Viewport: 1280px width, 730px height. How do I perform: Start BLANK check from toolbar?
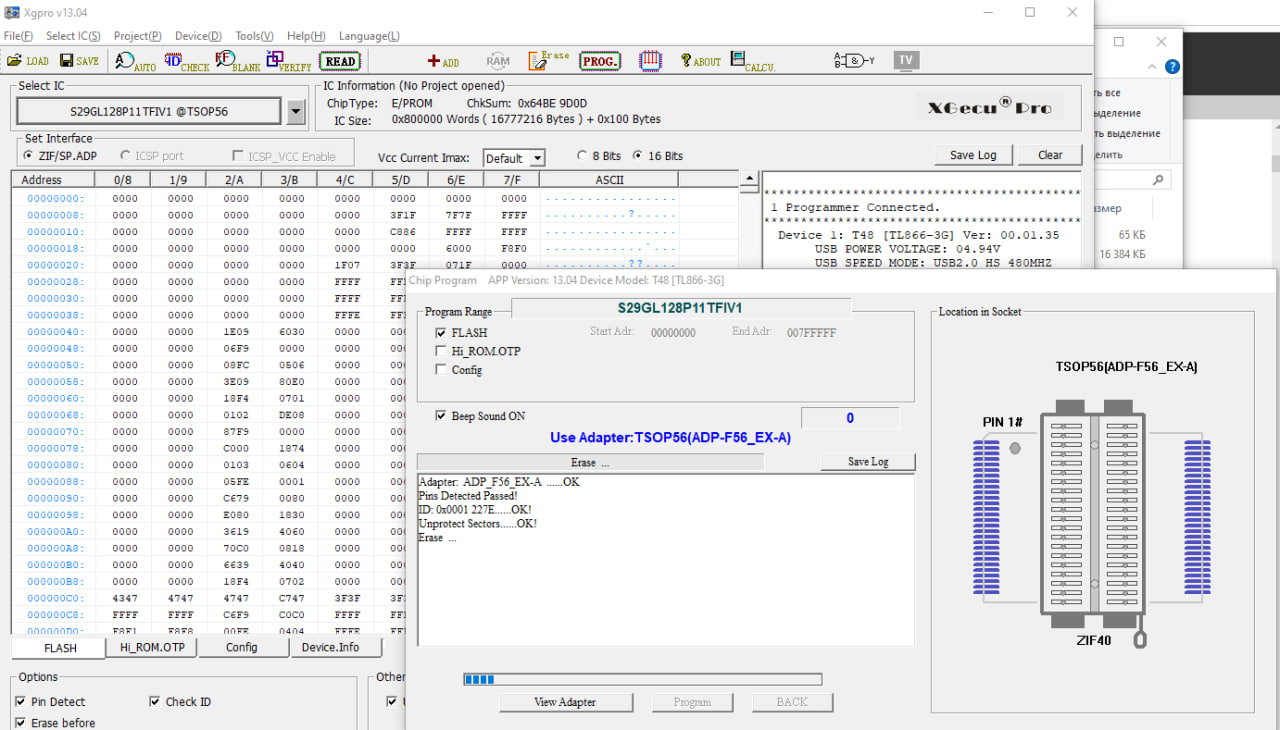point(237,61)
